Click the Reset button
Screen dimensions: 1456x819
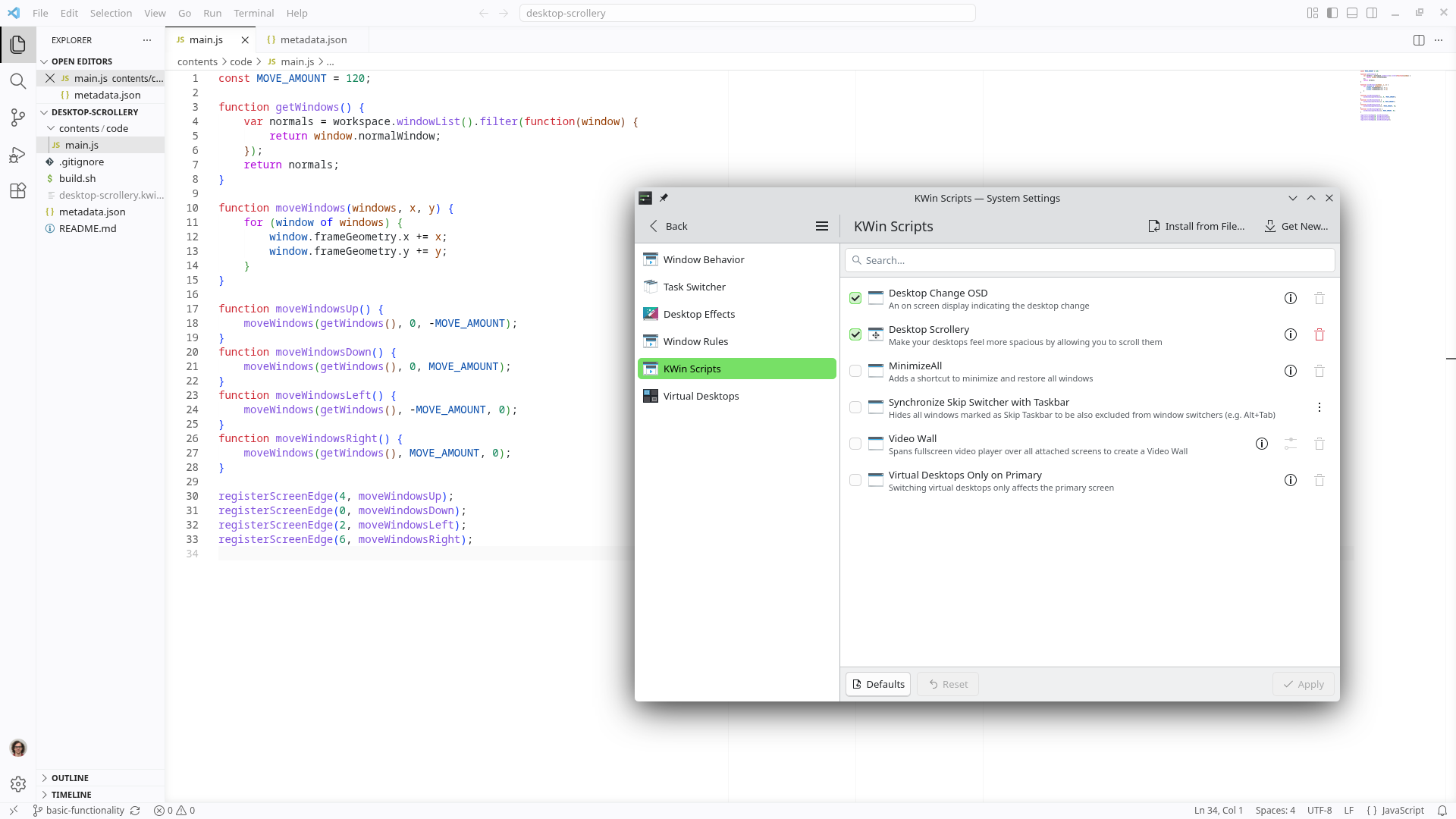948,684
